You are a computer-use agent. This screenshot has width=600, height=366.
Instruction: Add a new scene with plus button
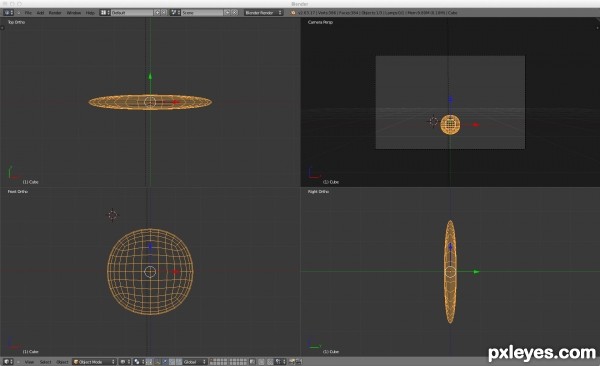[x=227, y=13]
